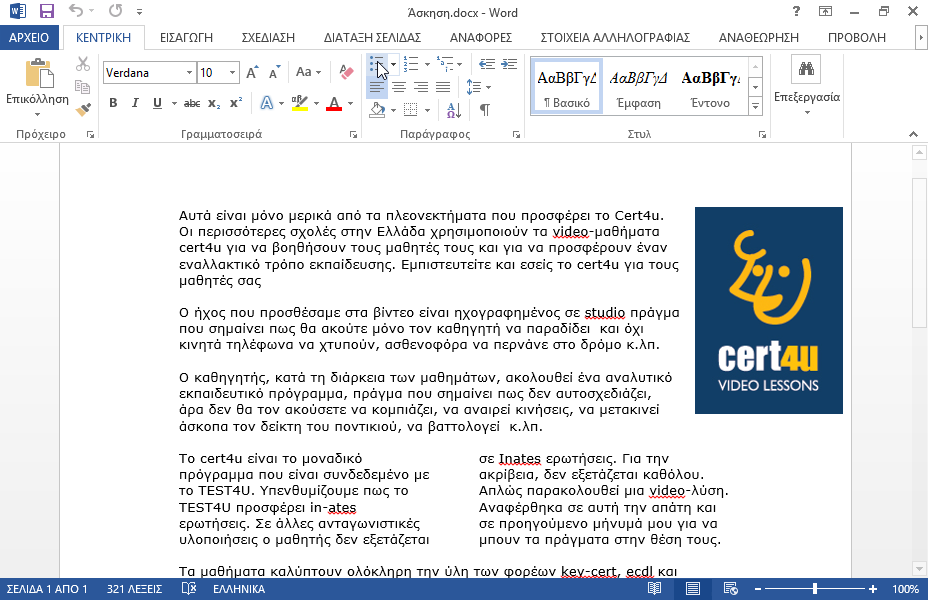Viewport: 928px width, 600px height.
Task: Click the 321 ΛΕΞΕΙΣ word count
Action: [x=134, y=589]
